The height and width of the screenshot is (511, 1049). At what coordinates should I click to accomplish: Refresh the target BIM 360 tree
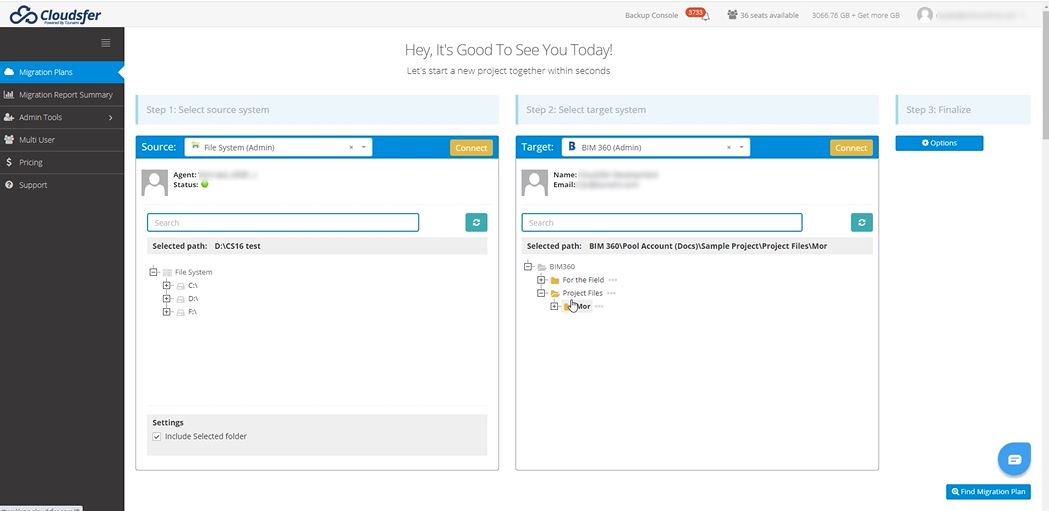coord(861,223)
